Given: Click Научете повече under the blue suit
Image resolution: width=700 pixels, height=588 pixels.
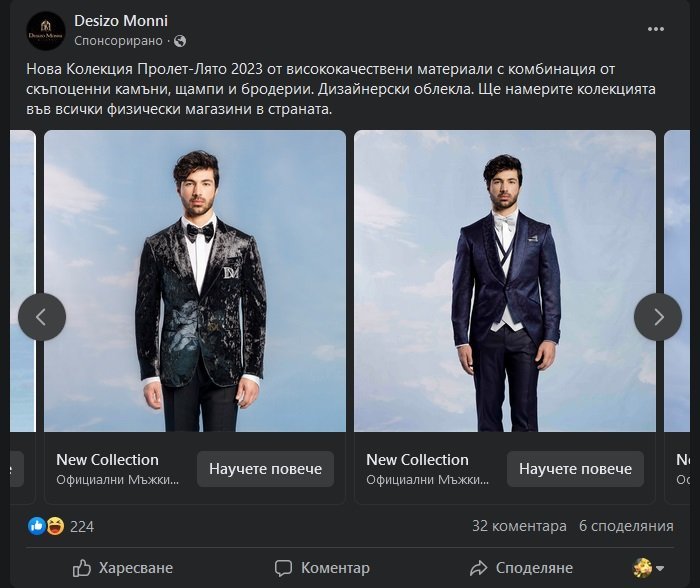Looking at the screenshot, I should pos(575,469).
